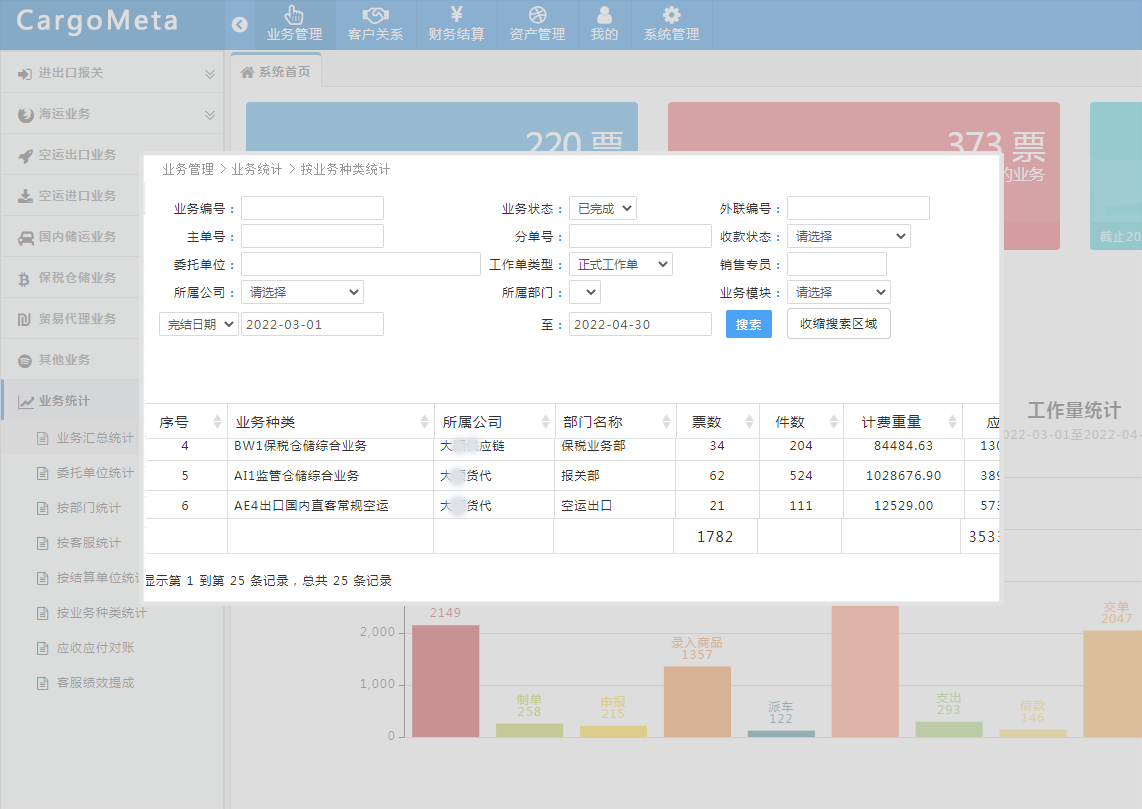Screen dimensions: 1142x809
Task: Click end date field 2022-04-30
Action: tap(640, 324)
